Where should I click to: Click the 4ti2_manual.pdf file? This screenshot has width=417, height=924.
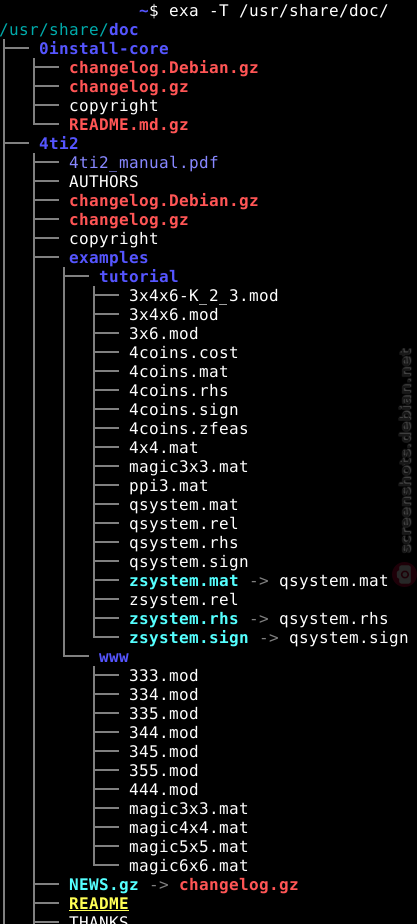144,162
